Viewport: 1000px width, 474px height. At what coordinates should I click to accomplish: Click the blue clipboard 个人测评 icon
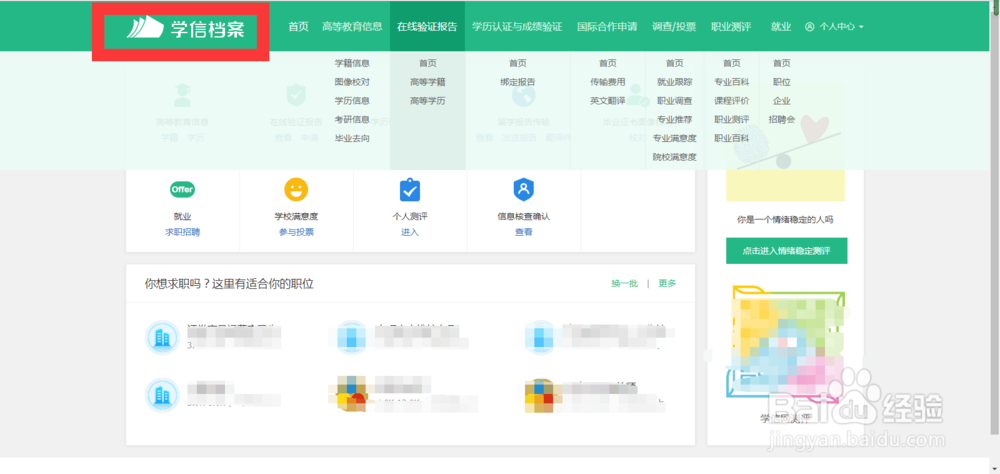pos(409,189)
